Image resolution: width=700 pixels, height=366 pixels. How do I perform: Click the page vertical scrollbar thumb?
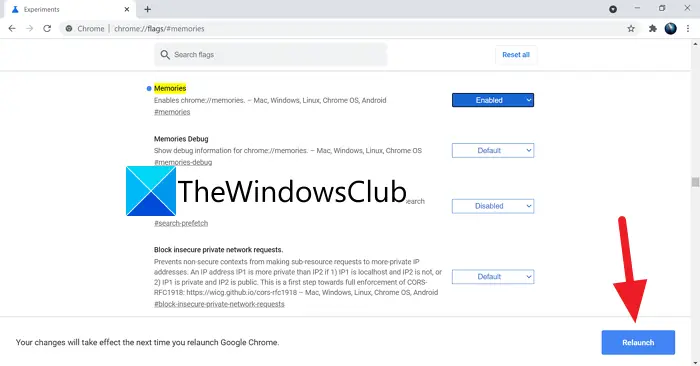(695, 182)
